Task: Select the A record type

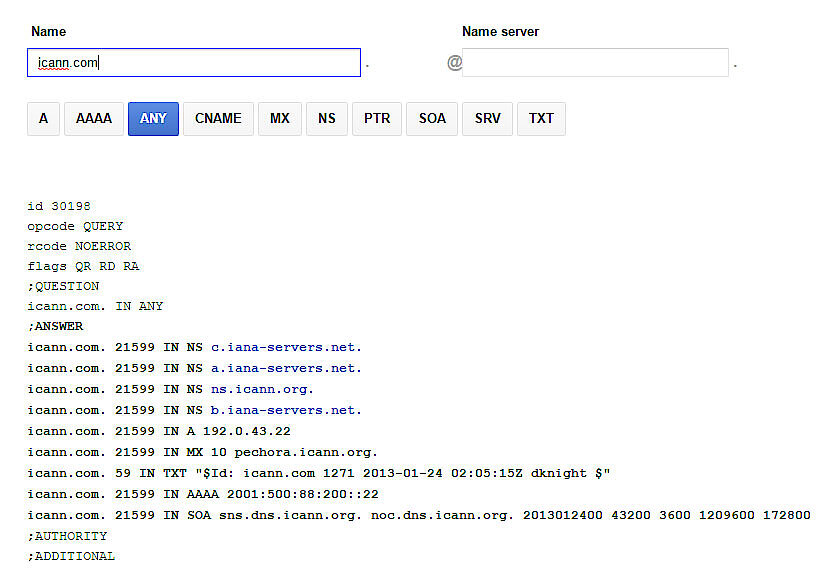Action: tap(43, 118)
